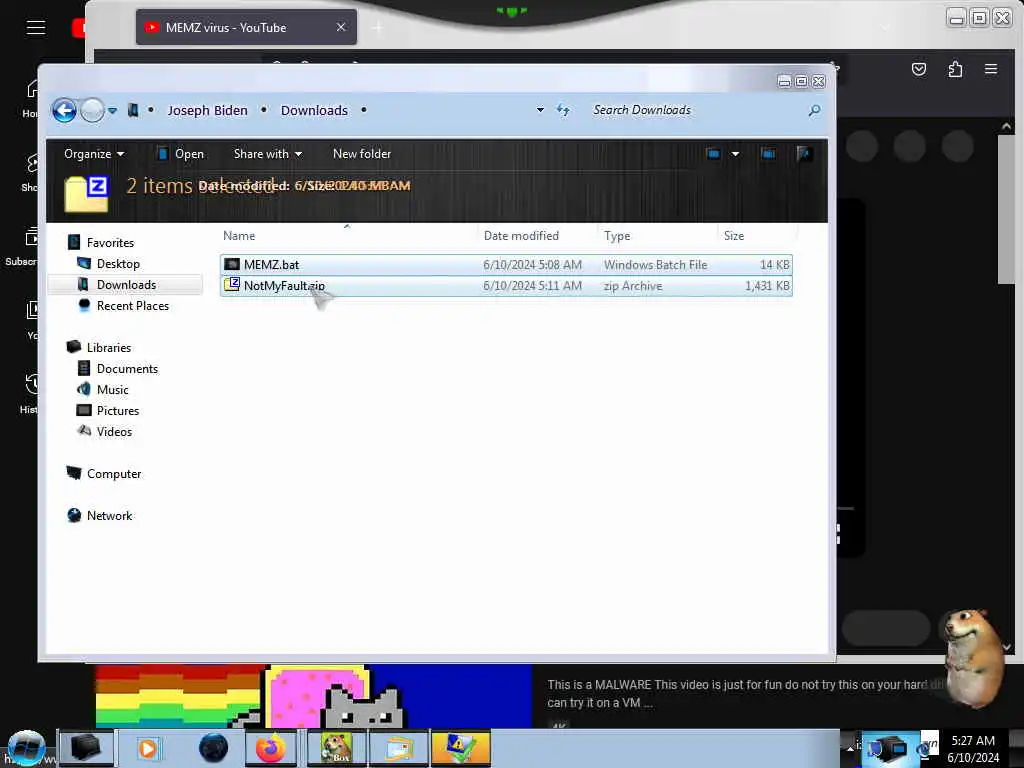Switch to Explorer window in the taskbar
Viewport: 1024px width, 768px height.
400,748
